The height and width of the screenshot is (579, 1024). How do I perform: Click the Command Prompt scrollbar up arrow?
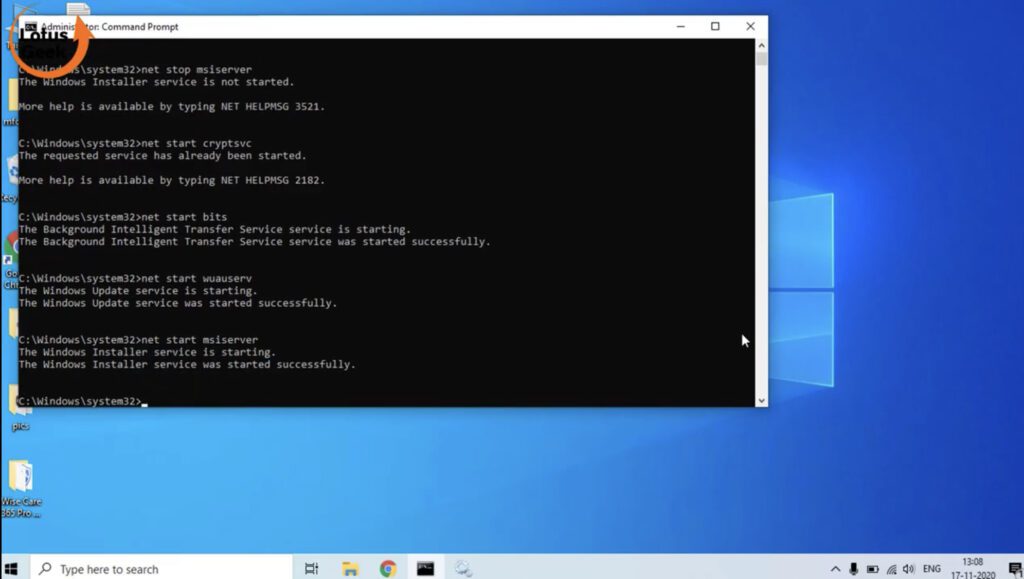pyautogui.click(x=761, y=46)
